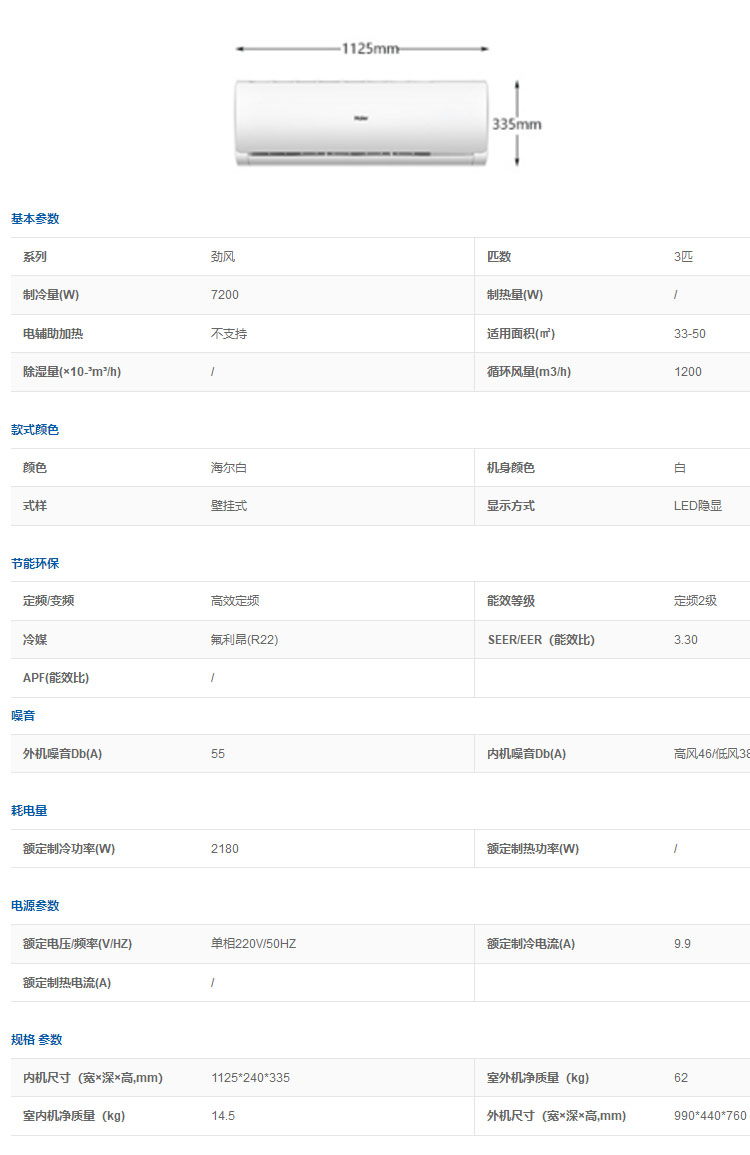
Task: Click the 能效等级 label cell
Action: (511, 601)
